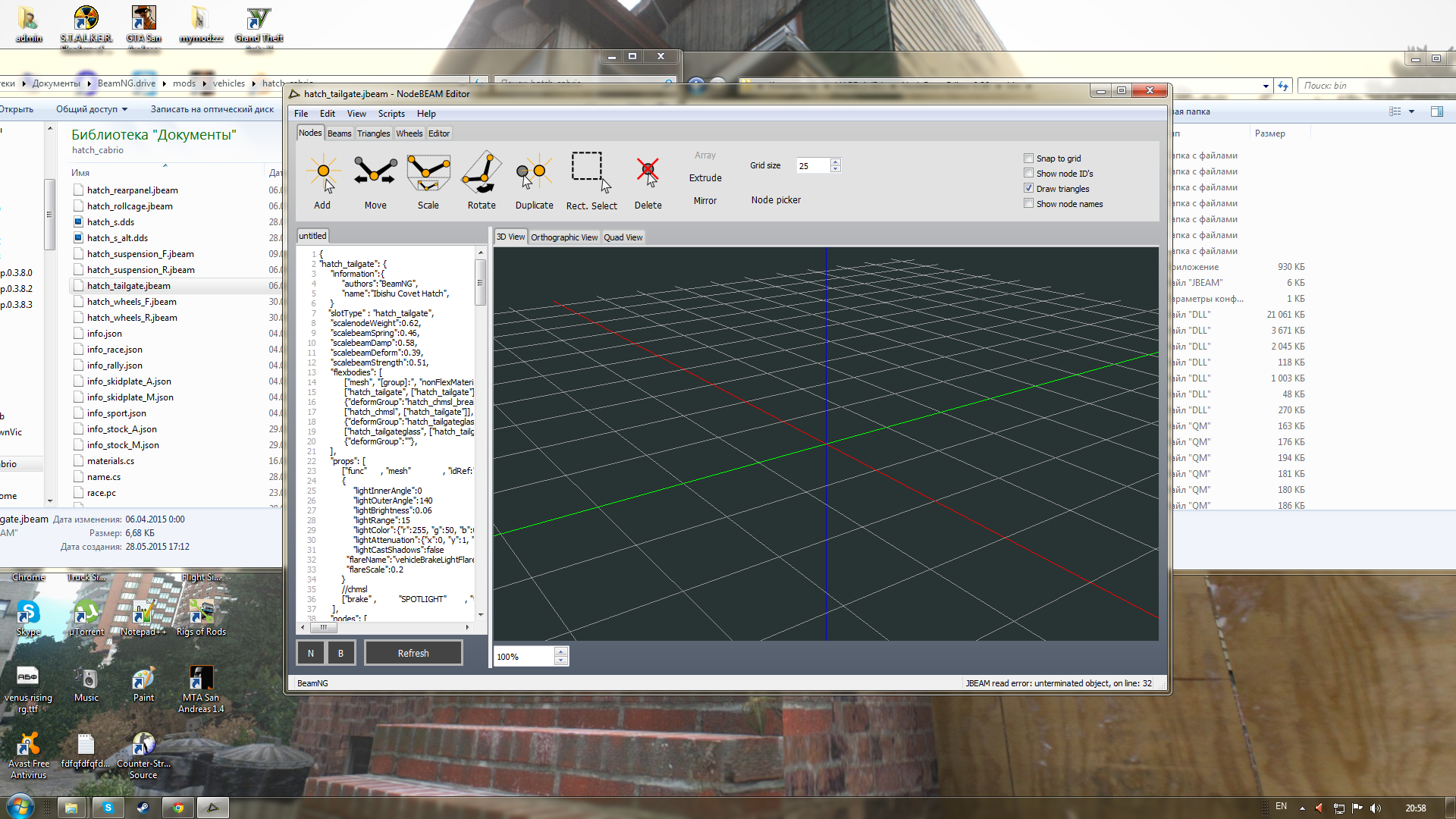Click the N button below editor
Screen dimensions: 1456x819
click(x=311, y=653)
